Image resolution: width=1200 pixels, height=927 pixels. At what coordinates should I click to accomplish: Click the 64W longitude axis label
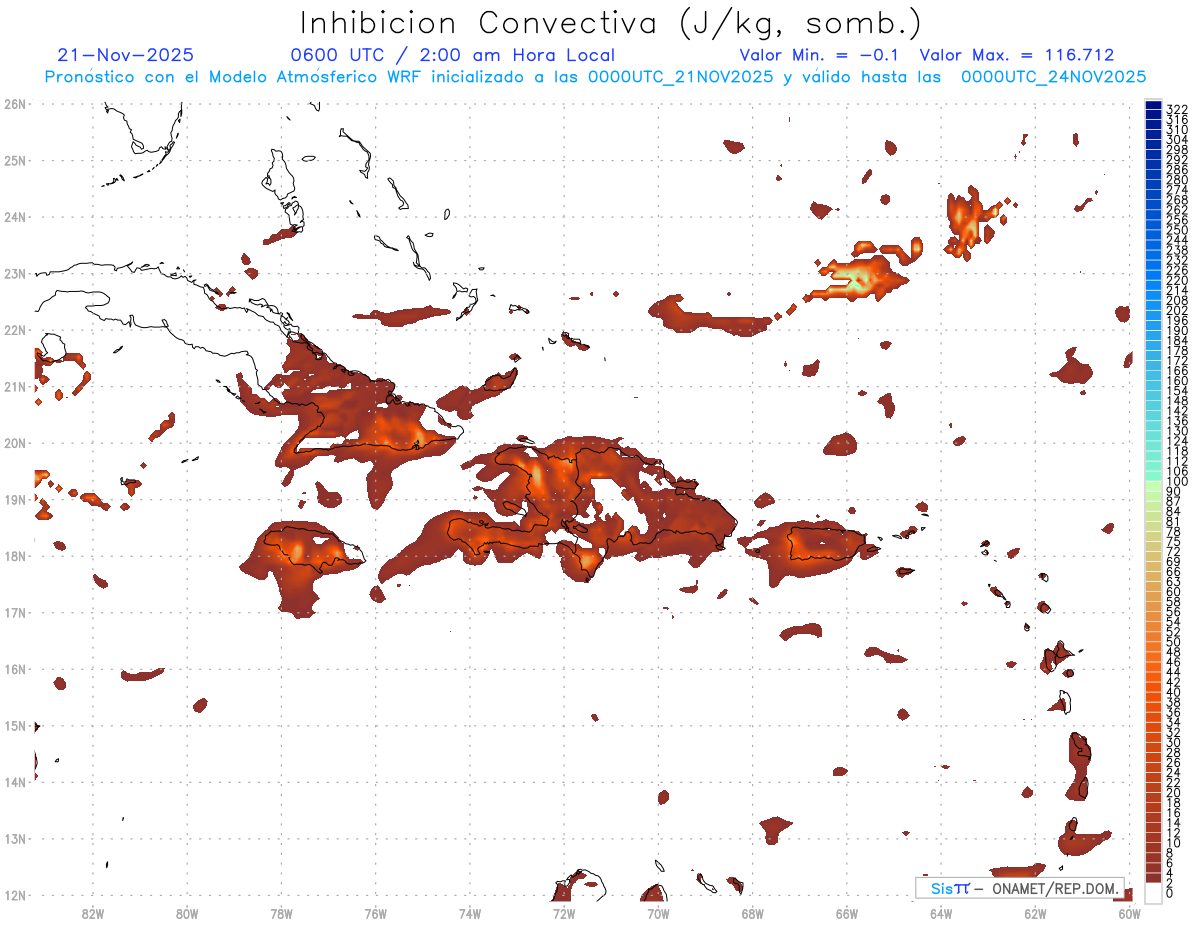click(940, 913)
